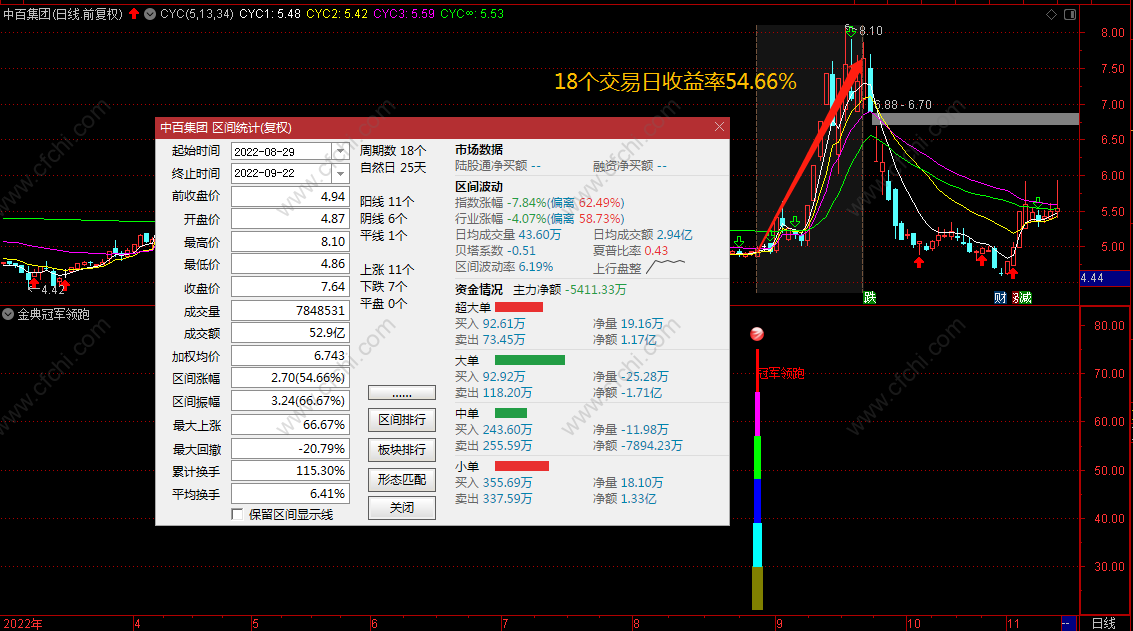Click the 关闭 button
Image resolution: width=1133 pixels, height=631 pixels.
(402, 508)
